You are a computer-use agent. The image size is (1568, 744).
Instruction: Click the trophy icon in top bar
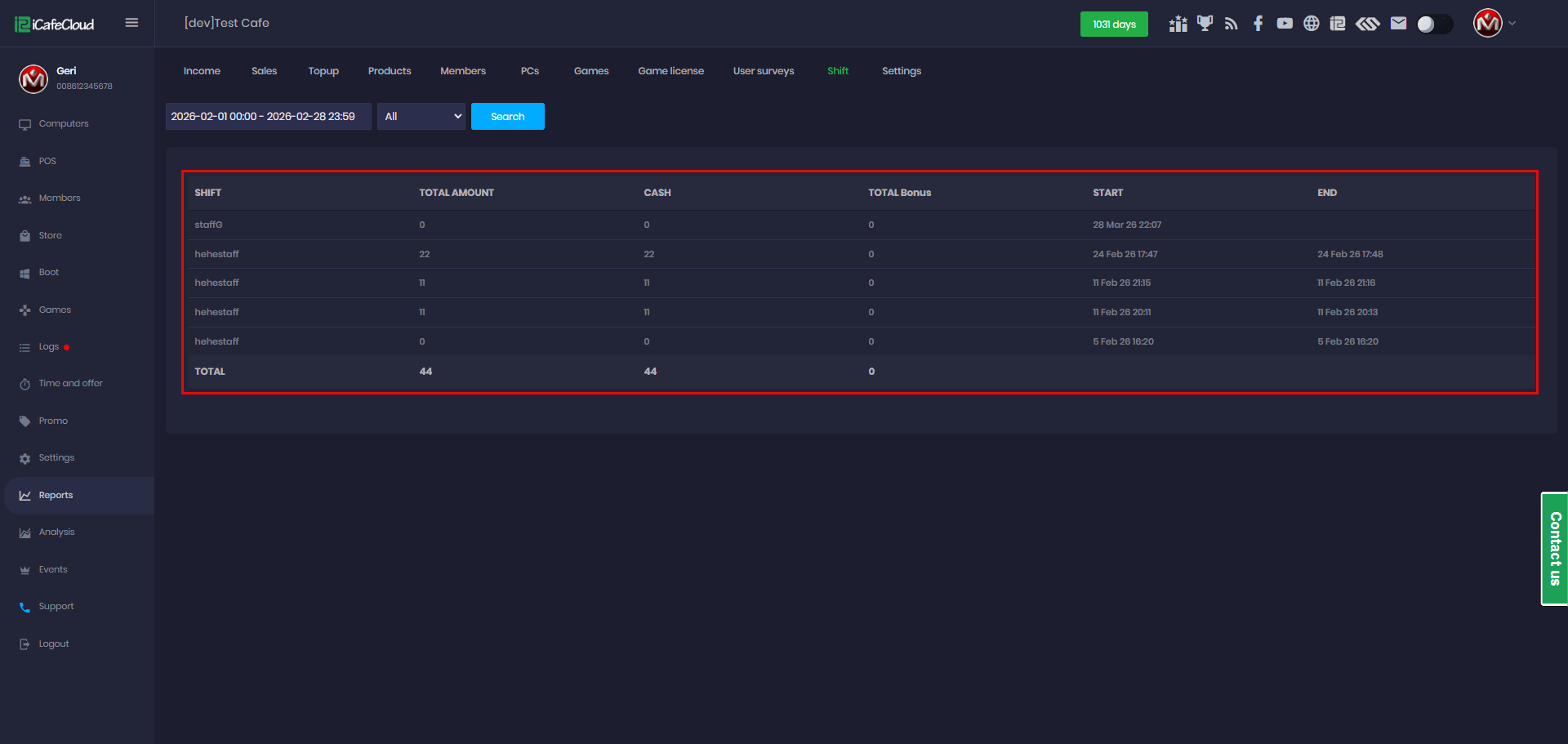[1205, 24]
